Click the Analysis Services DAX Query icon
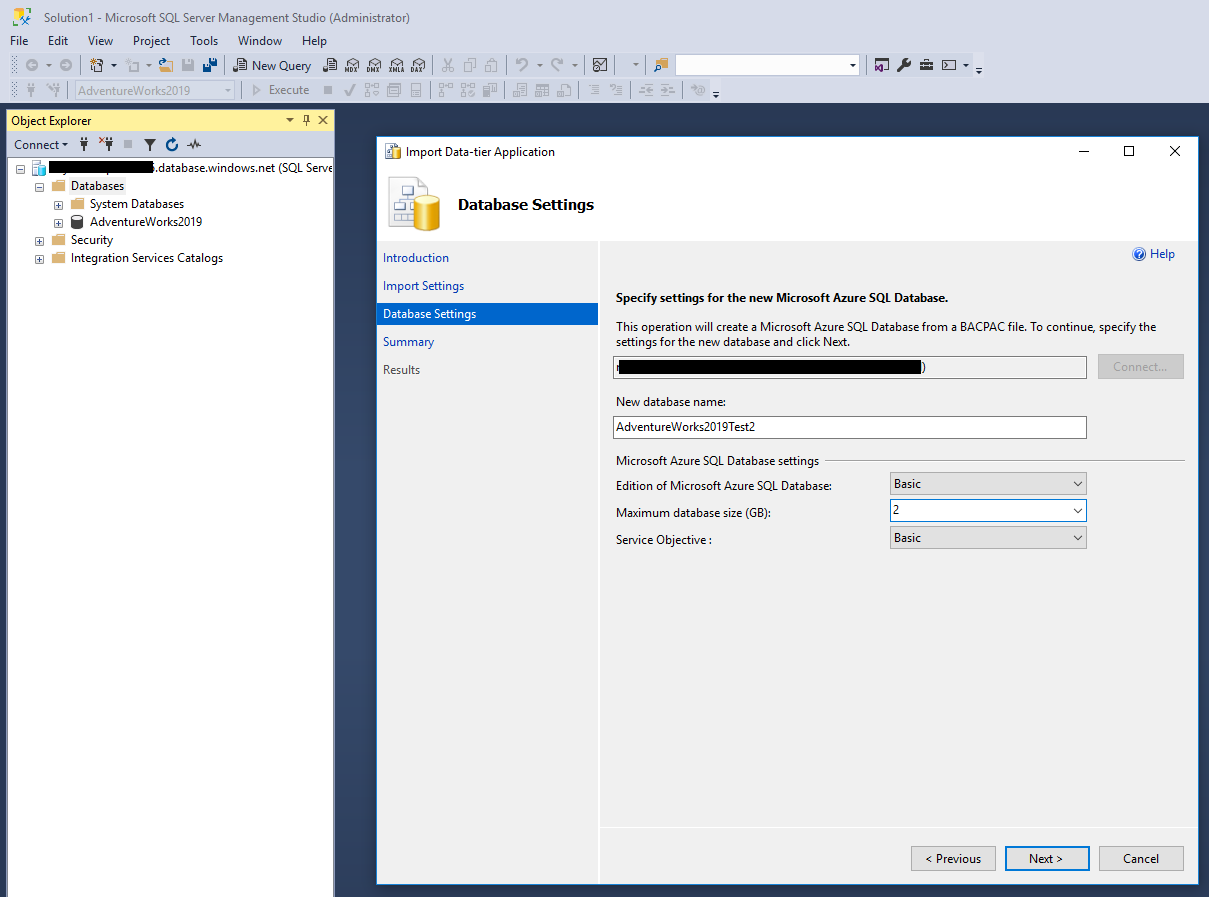This screenshot has height=897, width=1209. pyautogui.click(x=418, y=65)
